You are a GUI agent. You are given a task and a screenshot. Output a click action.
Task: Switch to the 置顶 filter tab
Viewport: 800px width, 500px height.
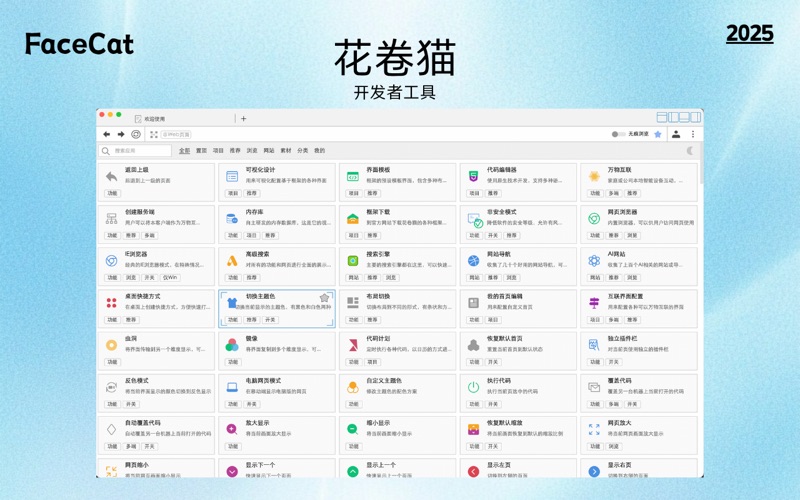[x=202, y=151]
